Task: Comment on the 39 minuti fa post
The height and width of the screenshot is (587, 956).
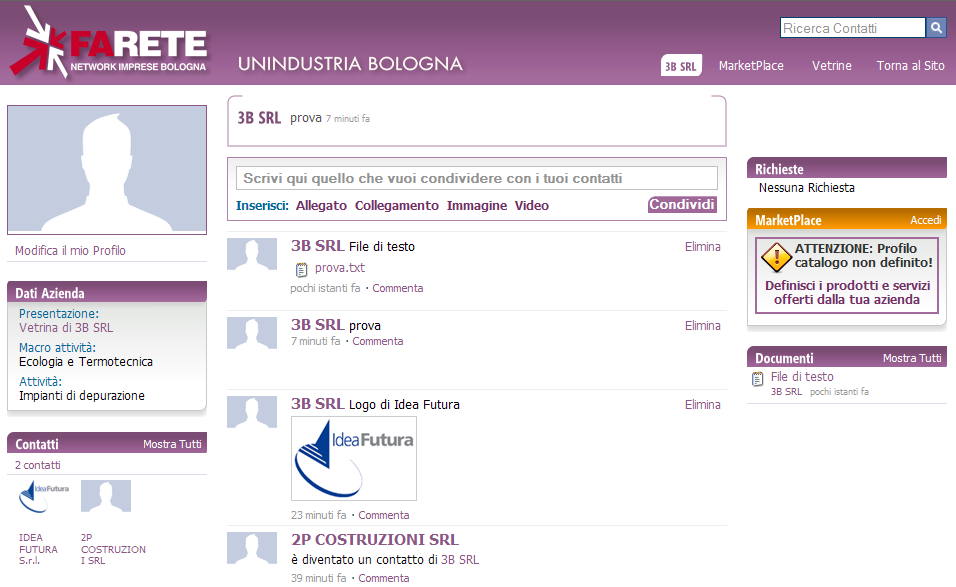Action: 383,578
